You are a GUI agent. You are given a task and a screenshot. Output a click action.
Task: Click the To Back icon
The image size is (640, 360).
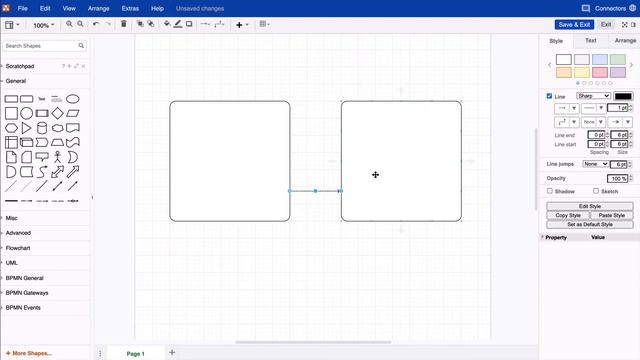151,24
